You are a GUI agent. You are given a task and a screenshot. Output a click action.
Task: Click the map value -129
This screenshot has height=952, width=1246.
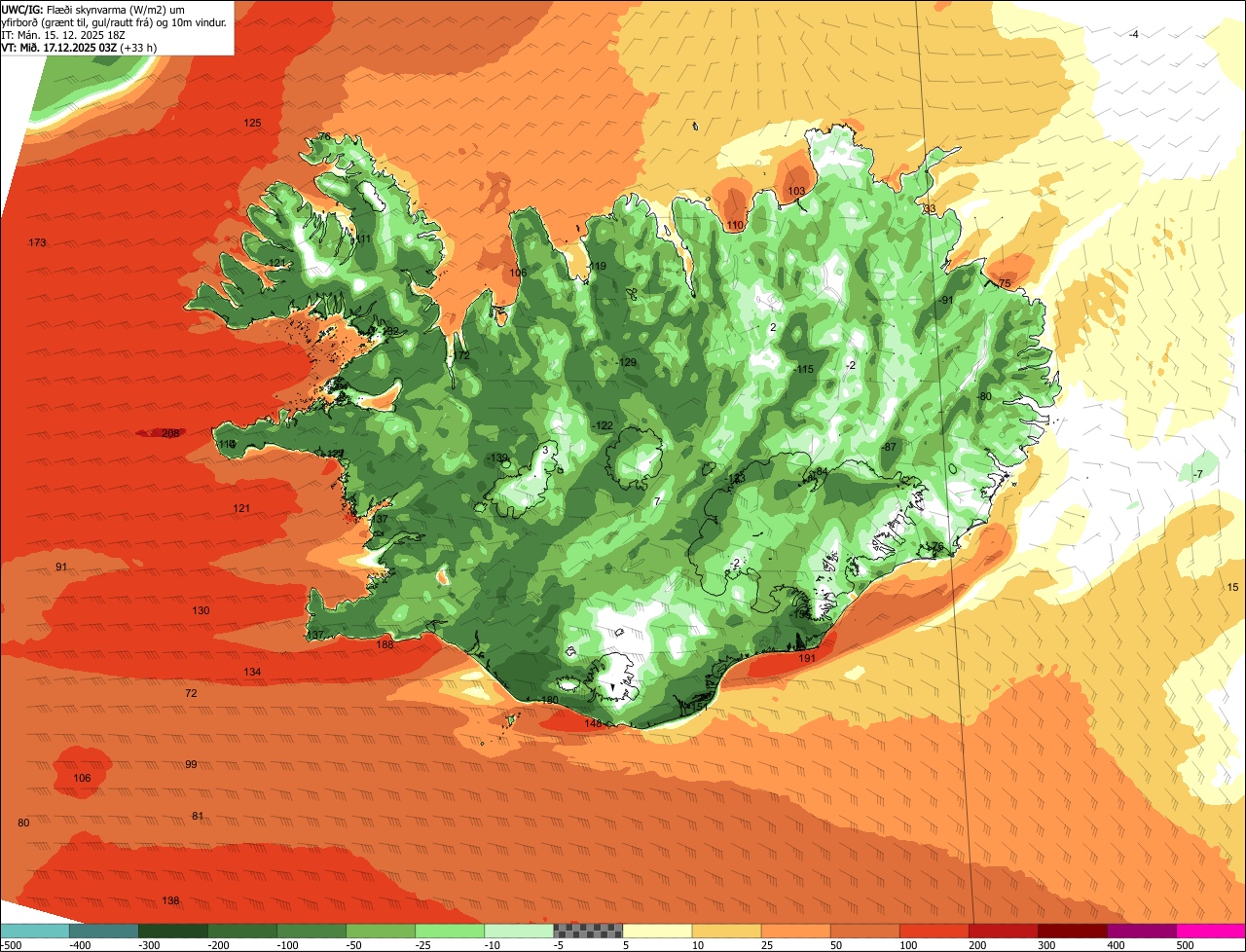point(626,362)
